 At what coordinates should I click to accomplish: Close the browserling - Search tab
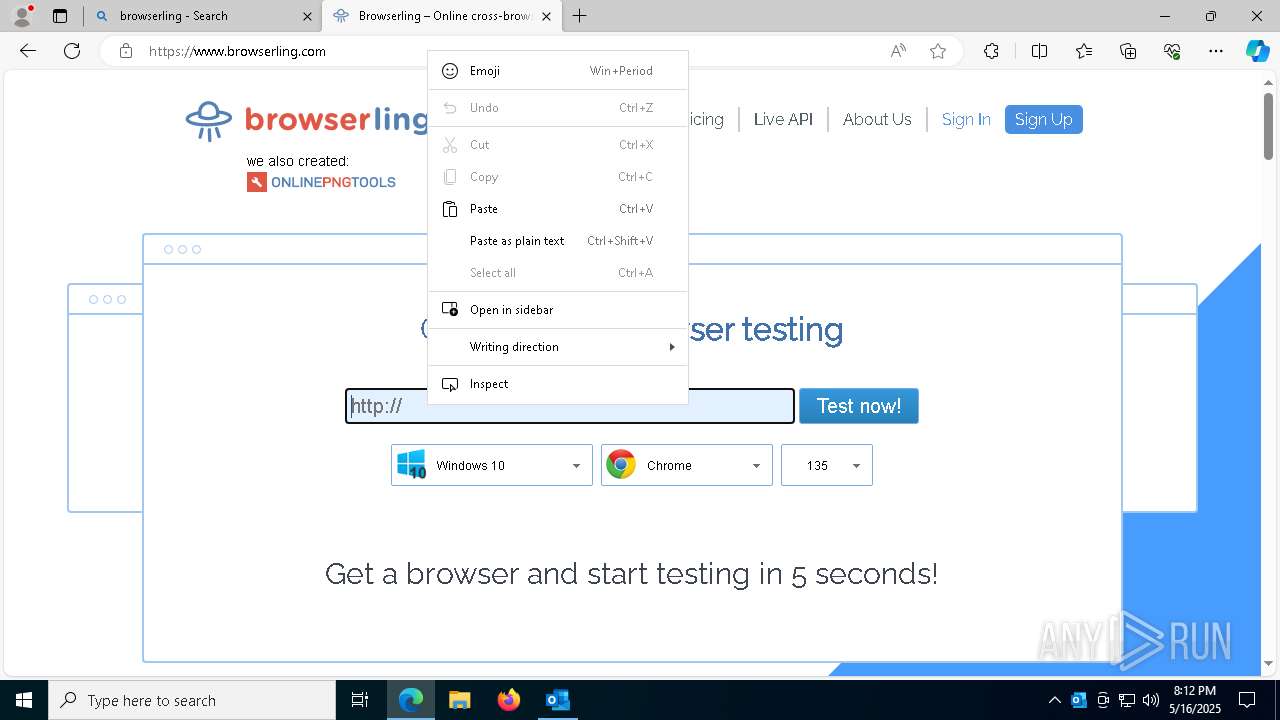pyautogui.click(x=307, y=16)
